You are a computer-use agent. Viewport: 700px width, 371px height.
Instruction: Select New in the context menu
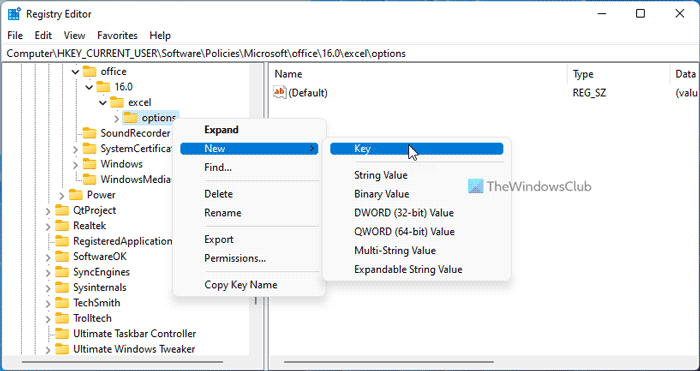pyautogui.click(x=249, y=149)
